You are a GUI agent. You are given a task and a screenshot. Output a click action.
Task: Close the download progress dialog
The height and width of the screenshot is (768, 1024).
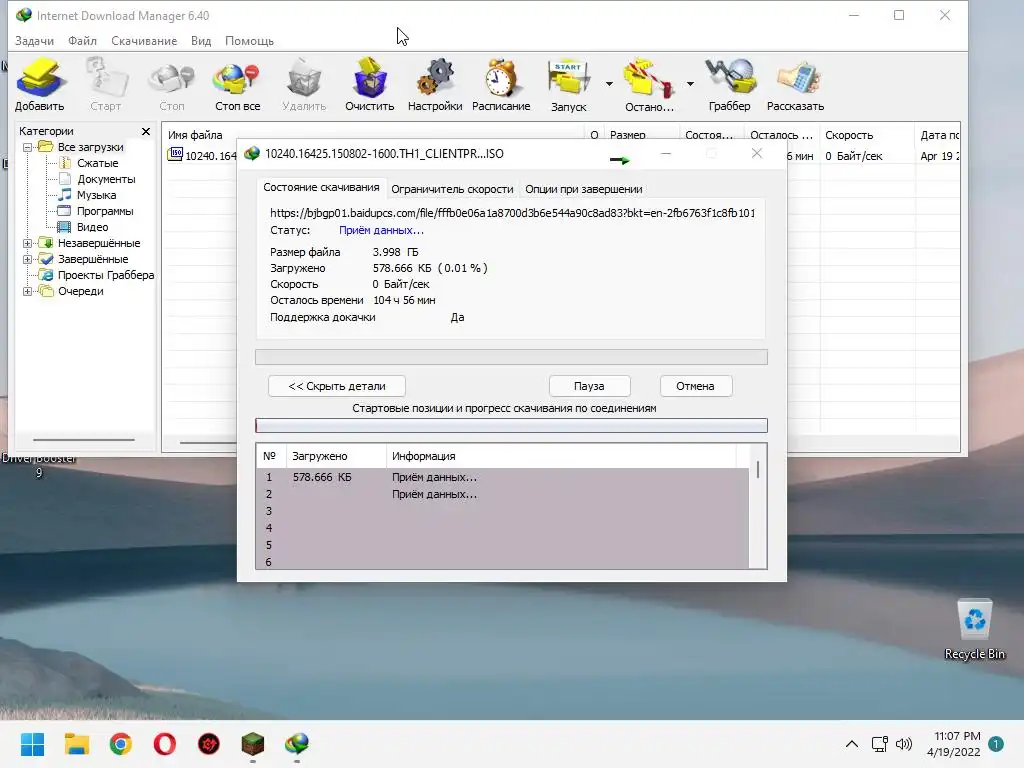(x=757, y=153)
